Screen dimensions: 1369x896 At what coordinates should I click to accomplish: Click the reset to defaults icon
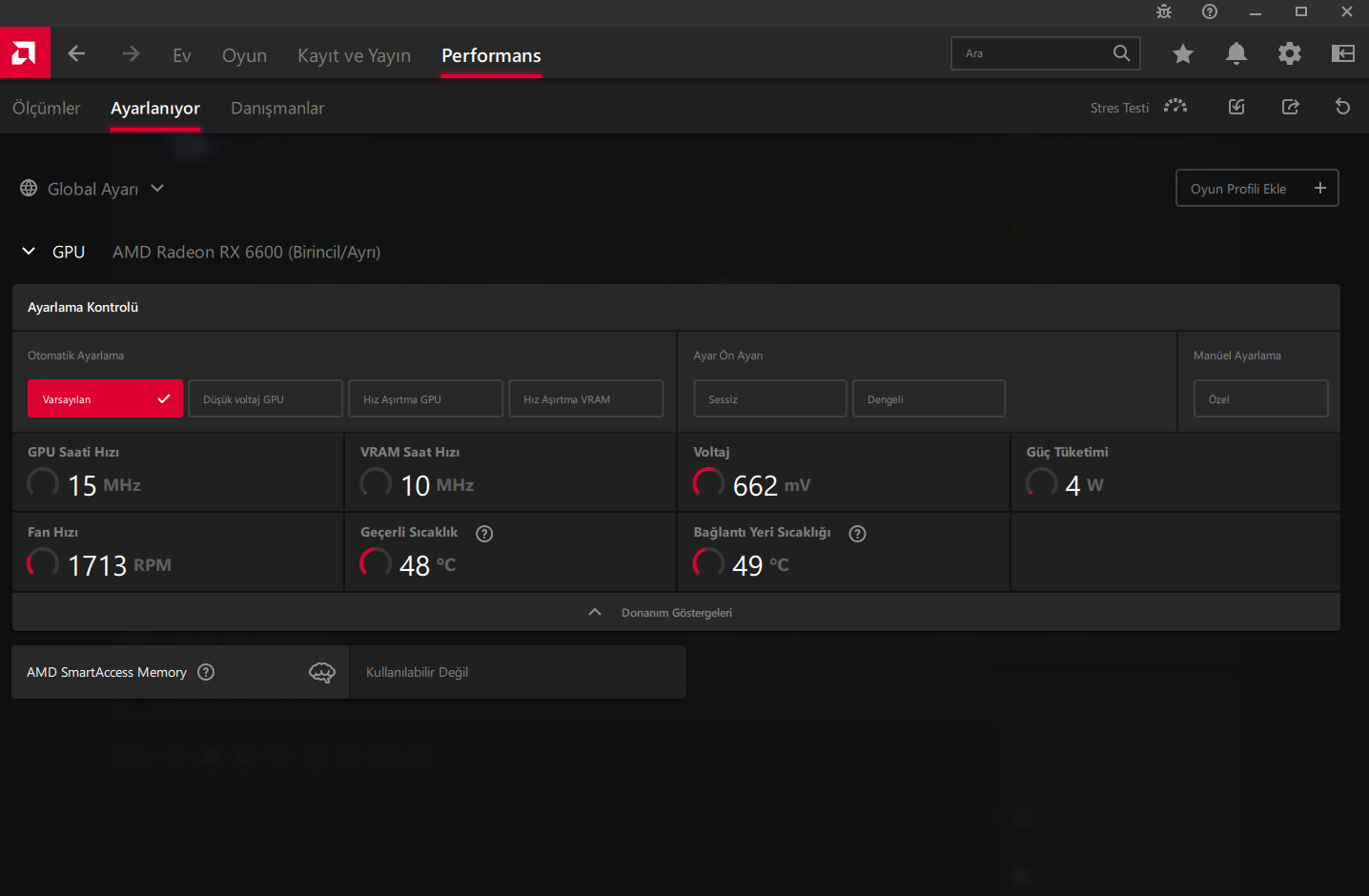1343,107
